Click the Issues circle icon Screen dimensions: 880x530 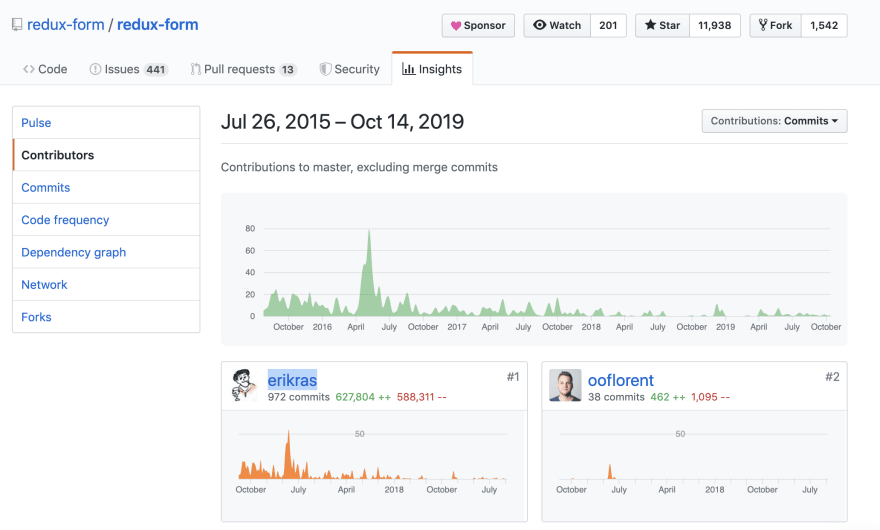tap(95, 69)
